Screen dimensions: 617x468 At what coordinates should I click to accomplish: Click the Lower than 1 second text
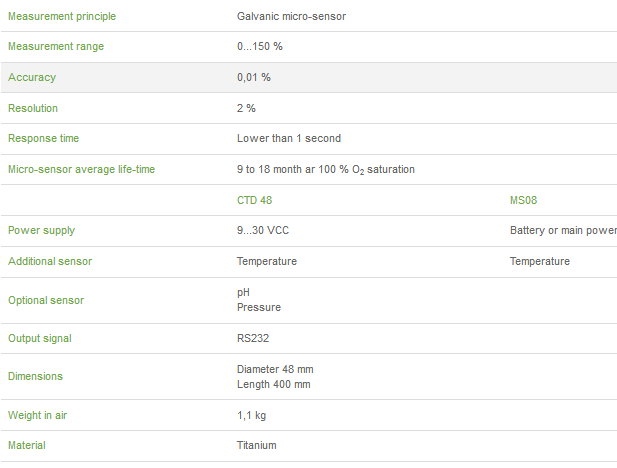point(289,138)
